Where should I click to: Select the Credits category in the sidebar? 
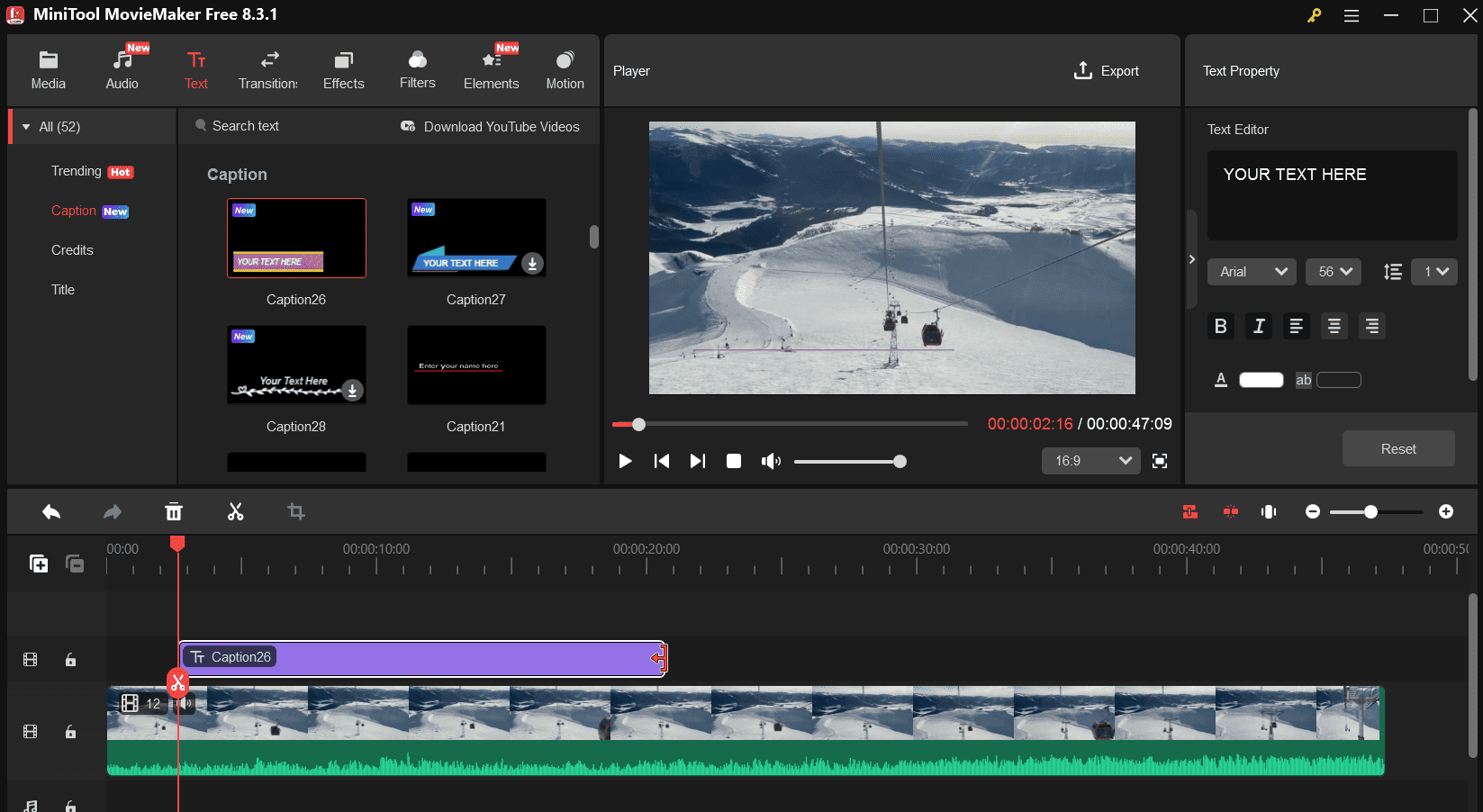[x=72, y=249]
